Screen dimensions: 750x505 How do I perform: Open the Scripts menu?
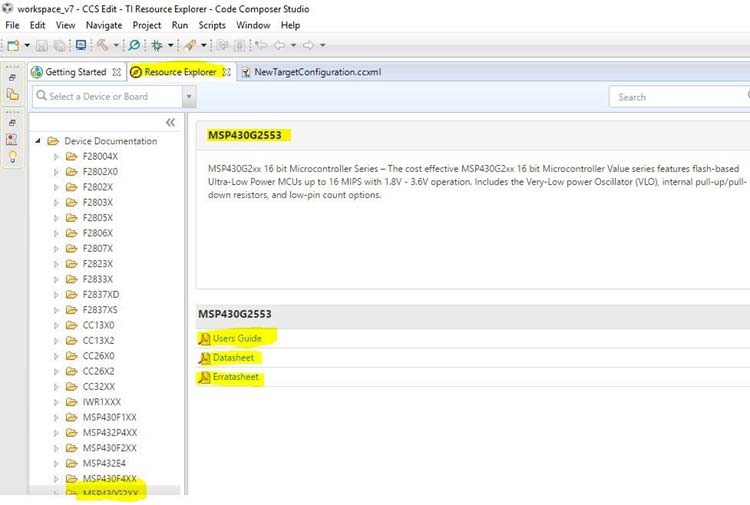click(212, 25)
